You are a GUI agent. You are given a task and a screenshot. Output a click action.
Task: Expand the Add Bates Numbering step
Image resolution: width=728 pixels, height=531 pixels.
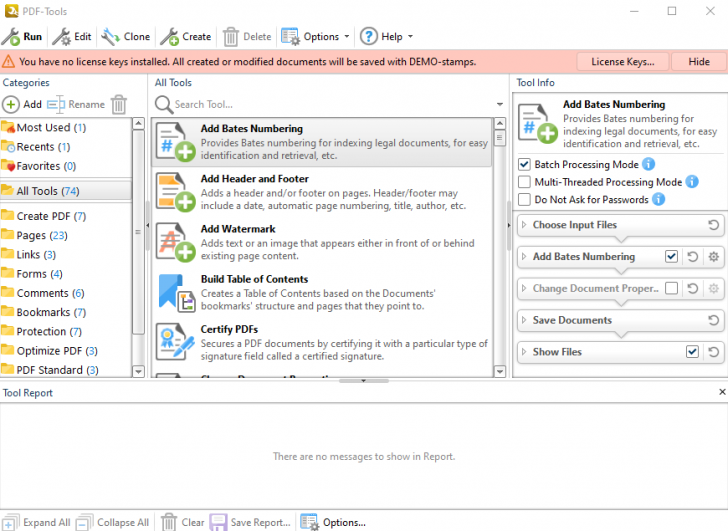pyautogui.click(x=524, y=257)
